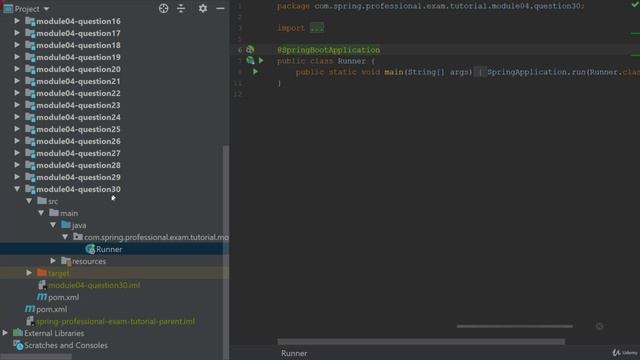Select module04-question18 in tree
The image size is (640, 360).
click(x=78, y=45)
